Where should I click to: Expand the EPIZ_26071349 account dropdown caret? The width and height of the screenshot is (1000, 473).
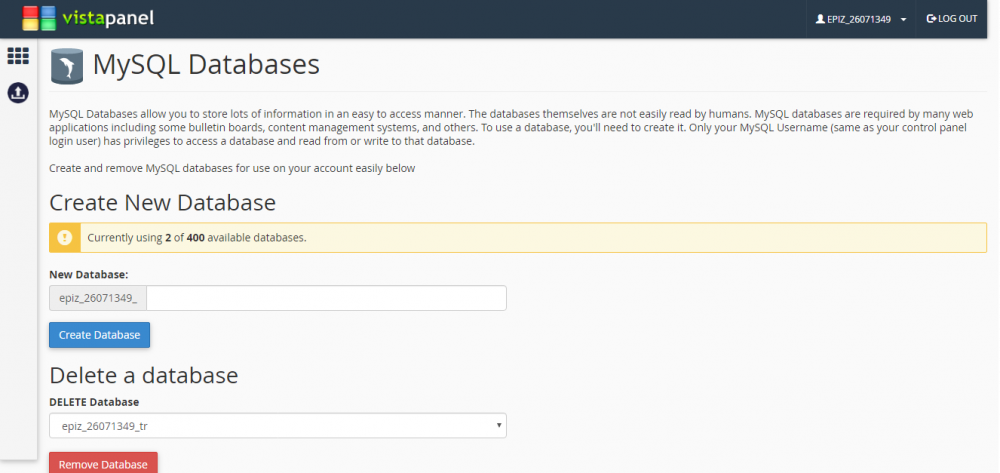[903, 20]
